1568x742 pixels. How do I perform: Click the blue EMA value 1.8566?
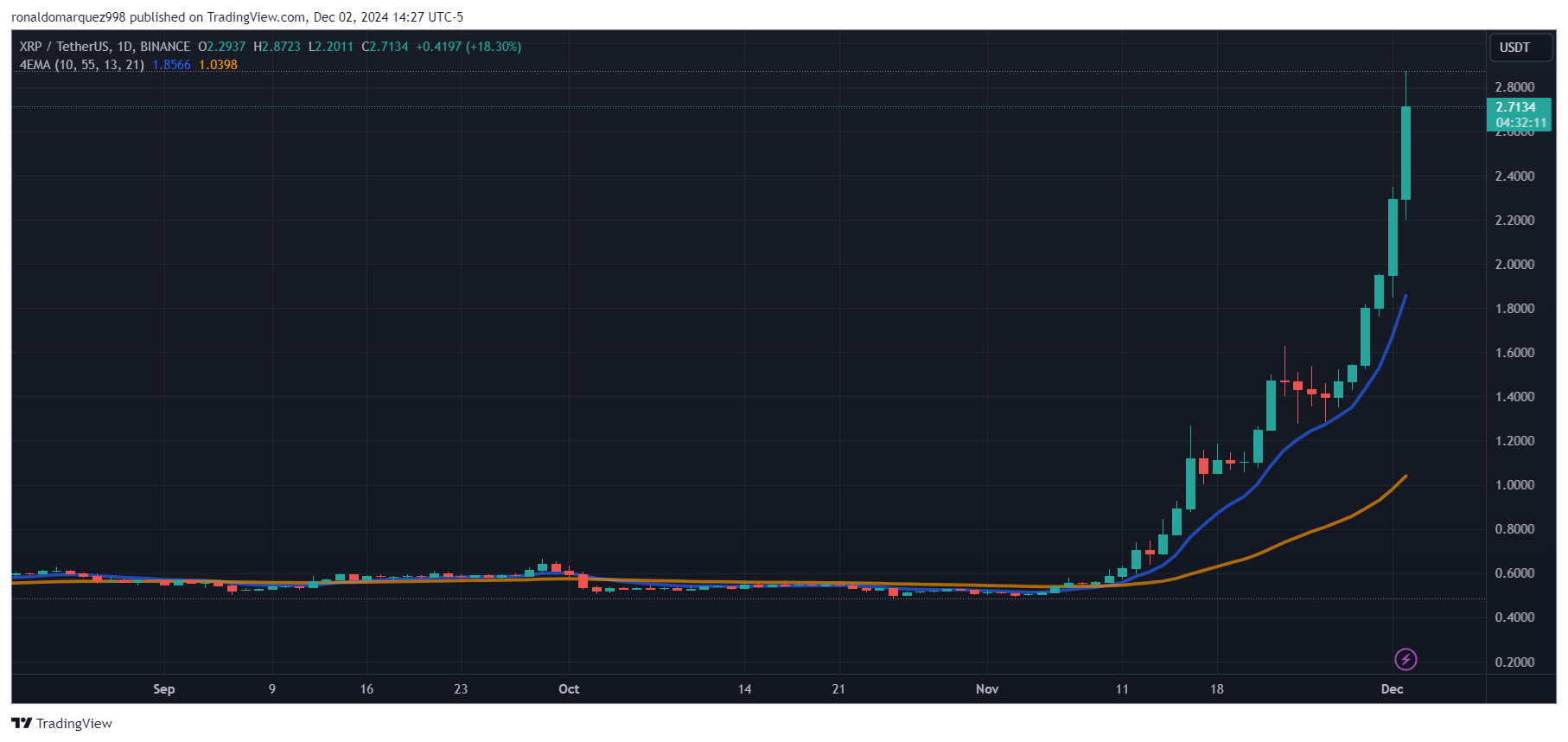pos(171,65)
